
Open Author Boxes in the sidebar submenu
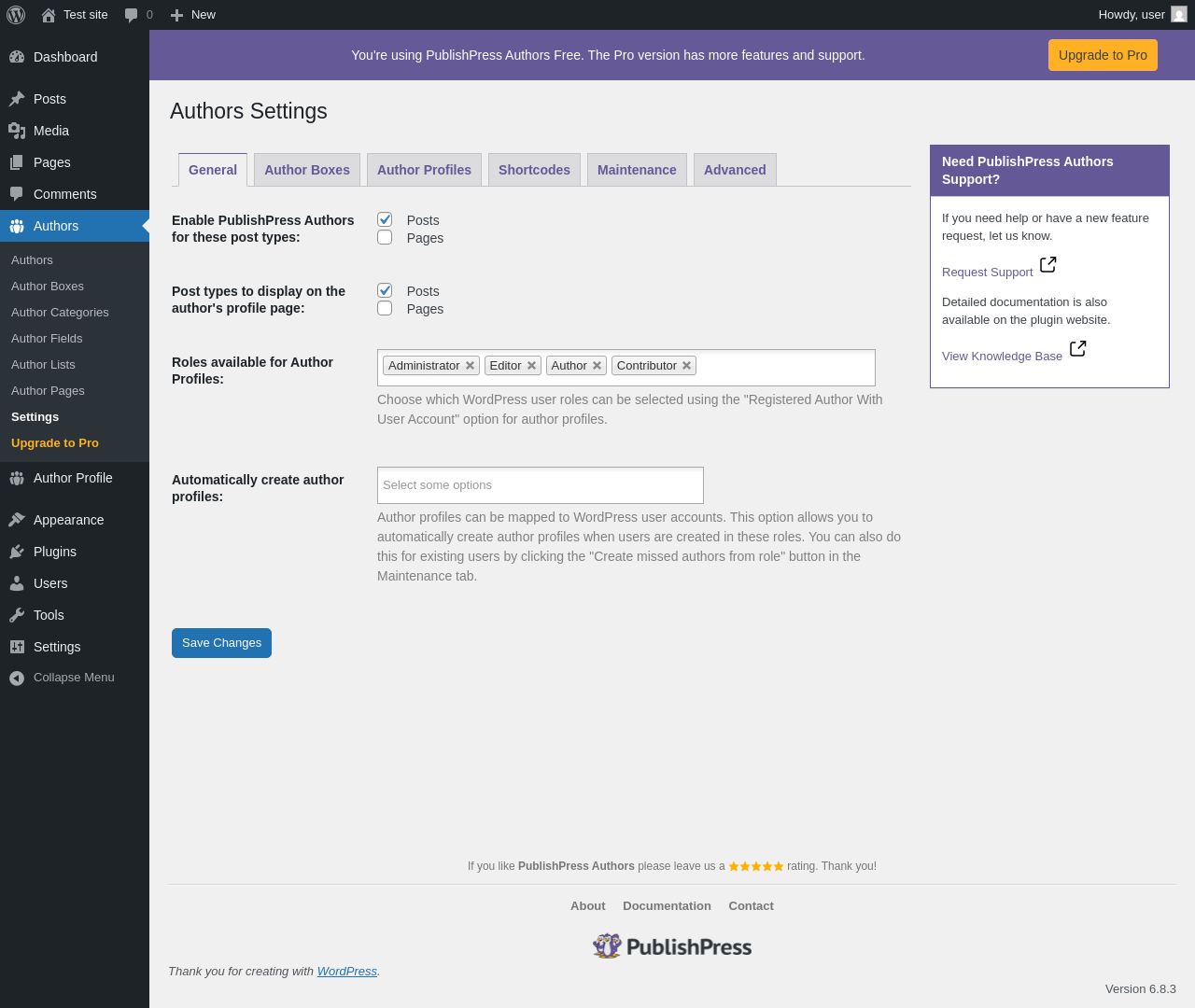tap(75, 287)
